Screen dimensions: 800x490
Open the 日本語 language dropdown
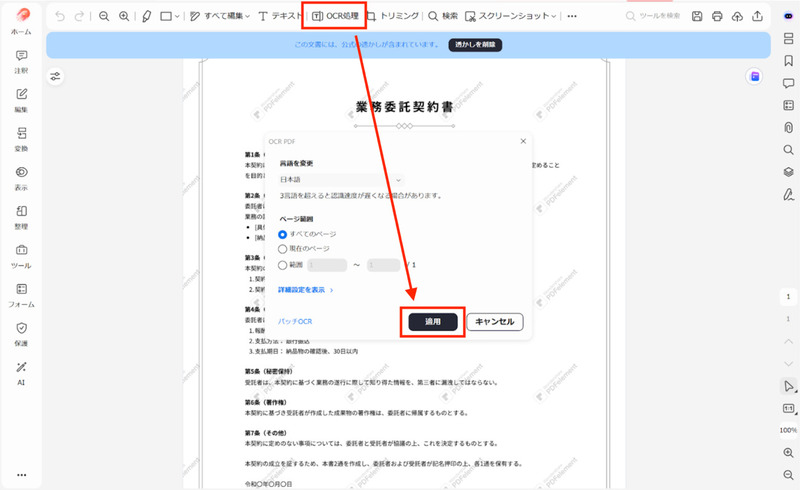[341, 180]
